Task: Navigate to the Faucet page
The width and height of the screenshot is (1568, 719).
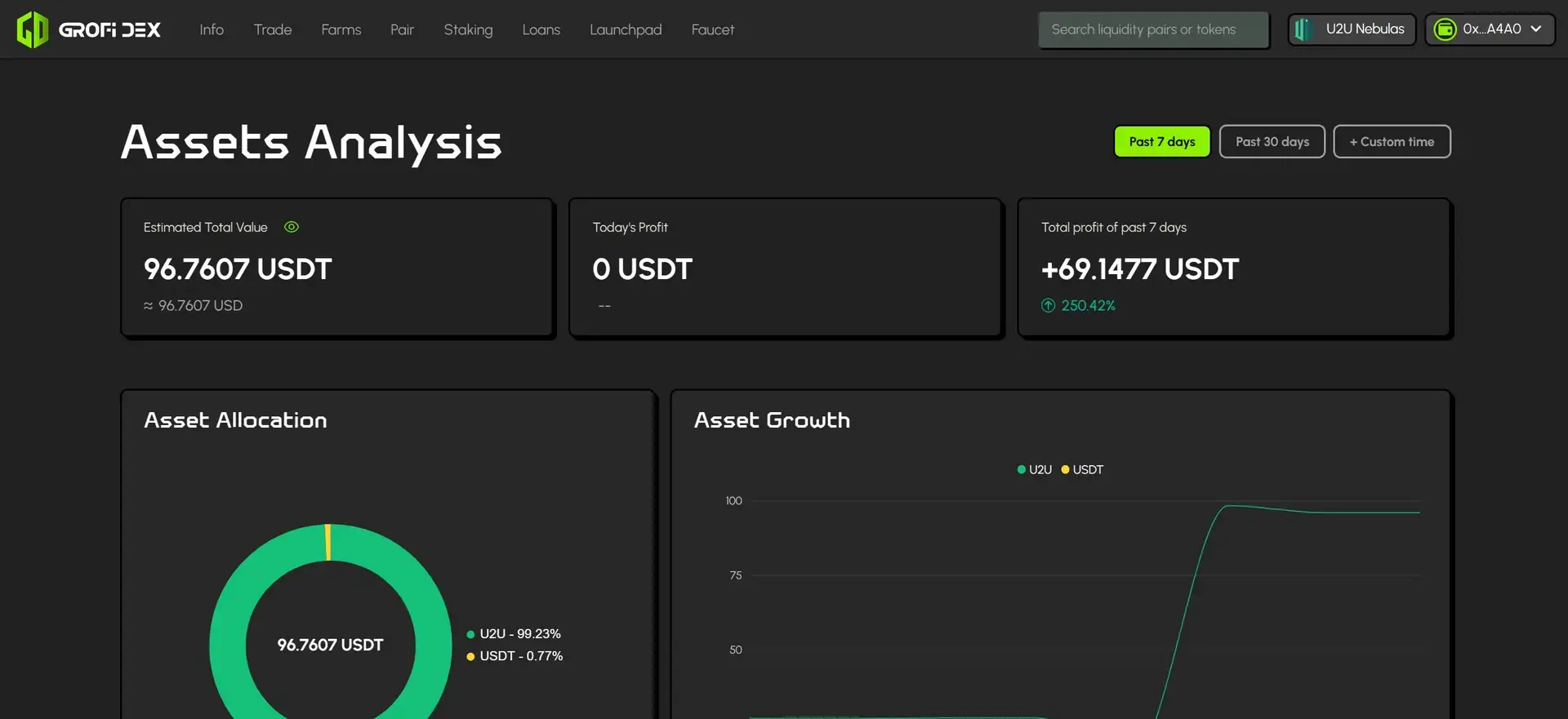Action: point(712,29)
